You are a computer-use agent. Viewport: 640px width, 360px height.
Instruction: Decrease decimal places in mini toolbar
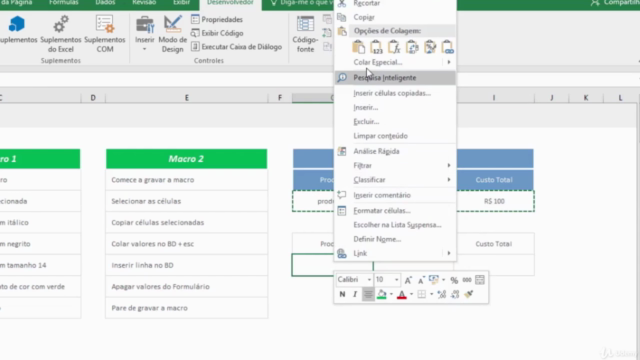coord(455,294)
